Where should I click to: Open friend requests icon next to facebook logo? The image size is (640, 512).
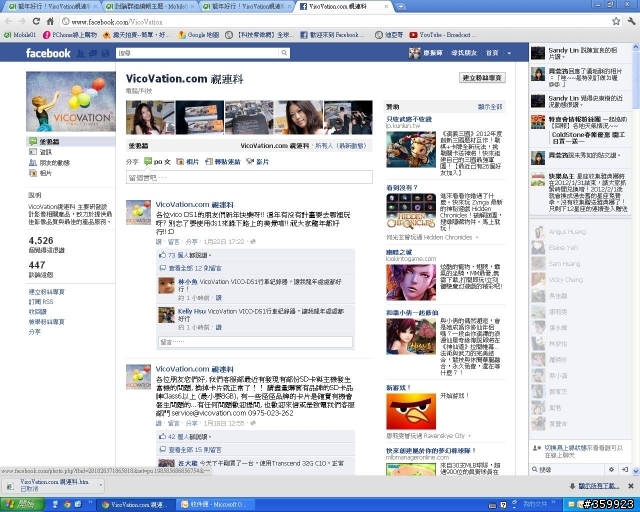[80, 53]
